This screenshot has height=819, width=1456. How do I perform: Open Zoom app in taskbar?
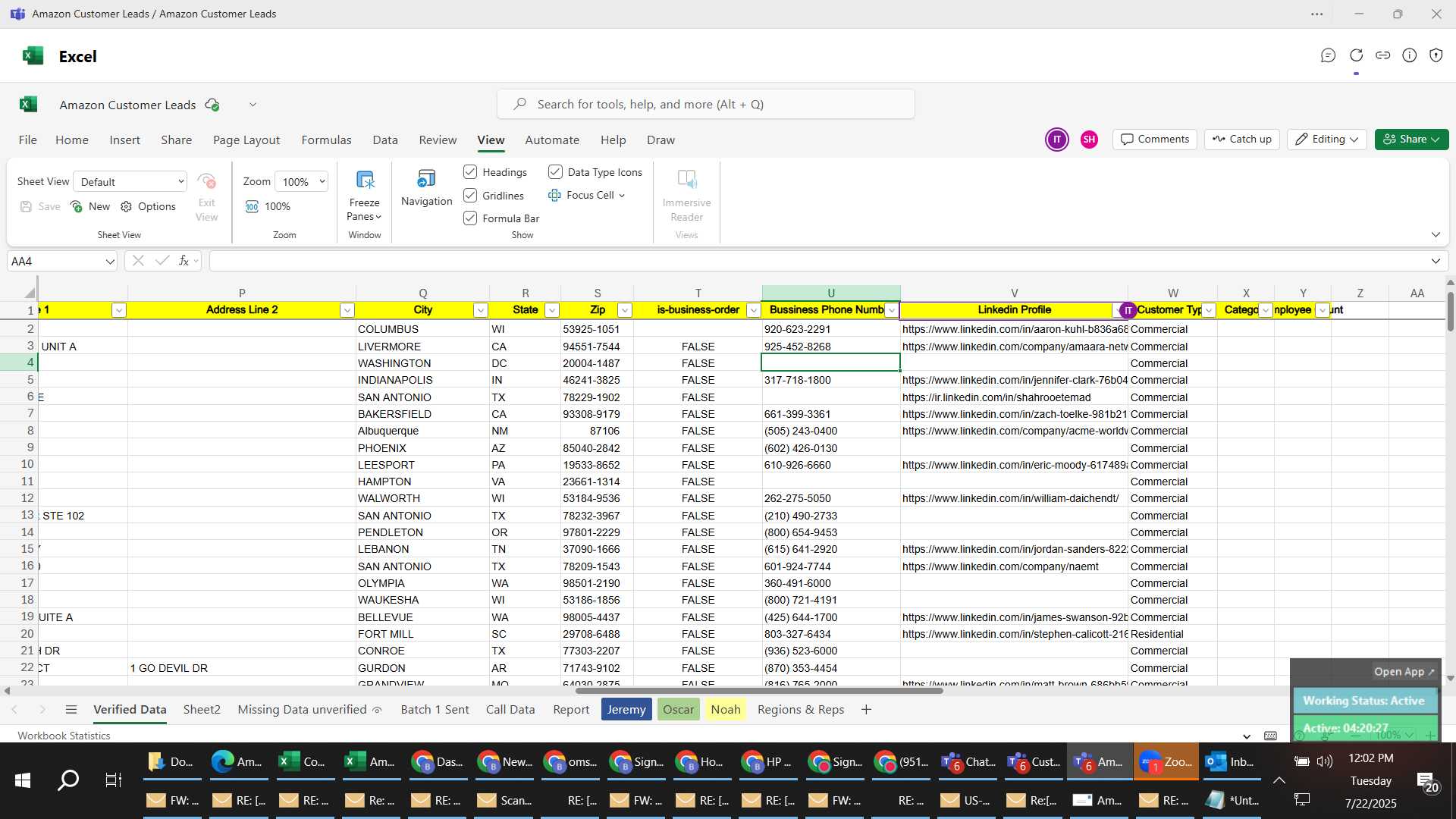pyautogui.click(x=1166, y=761)
